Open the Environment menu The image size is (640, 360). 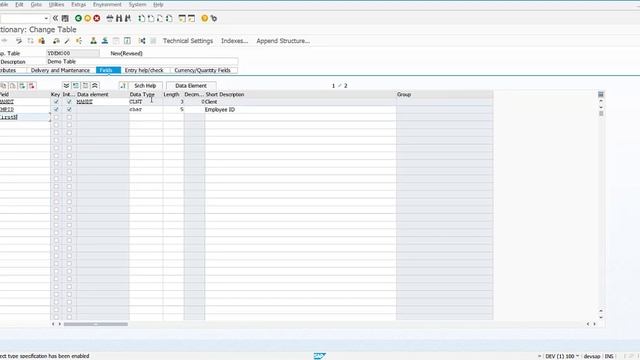click(x=107, y=4)
